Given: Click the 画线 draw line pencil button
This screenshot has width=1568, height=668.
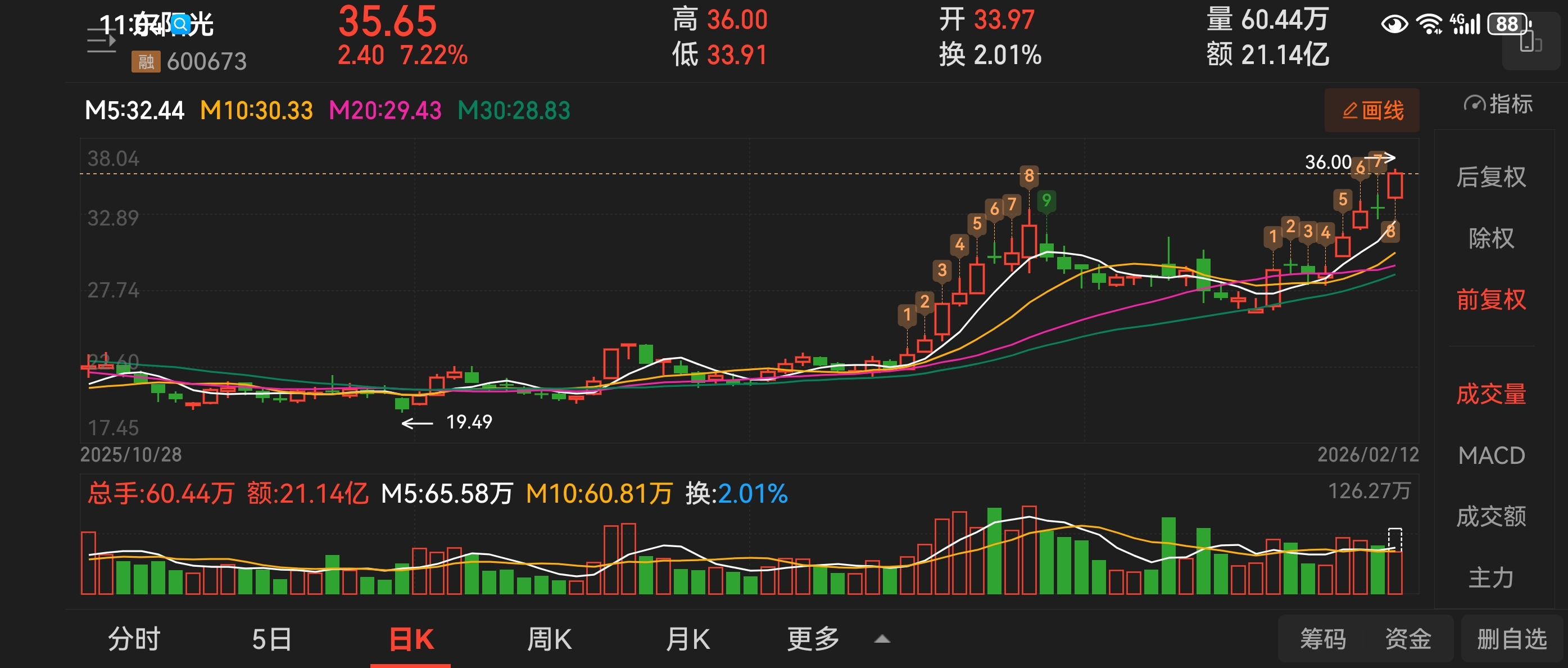Looking at the screenshot, I should pos(1372,110).
